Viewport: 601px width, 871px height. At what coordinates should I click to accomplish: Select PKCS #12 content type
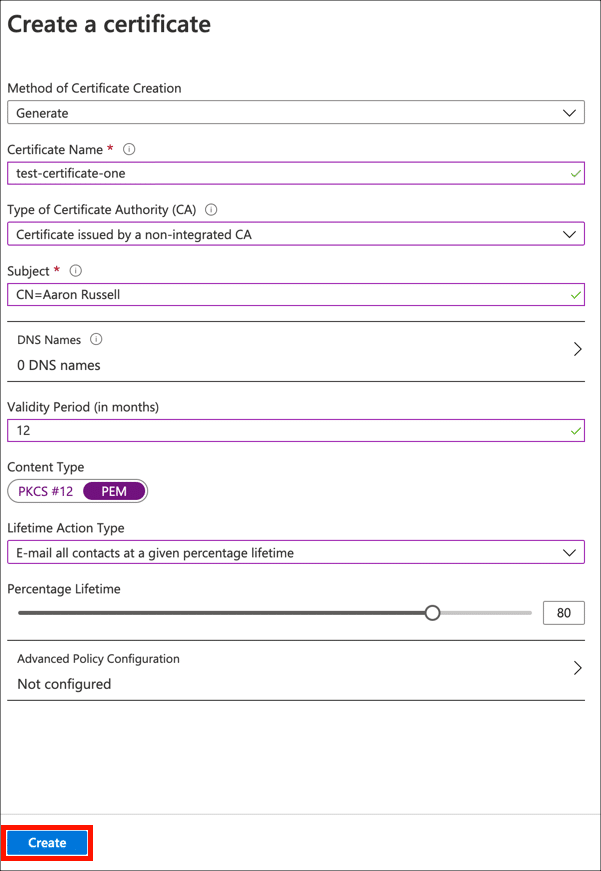coord(46,491)
